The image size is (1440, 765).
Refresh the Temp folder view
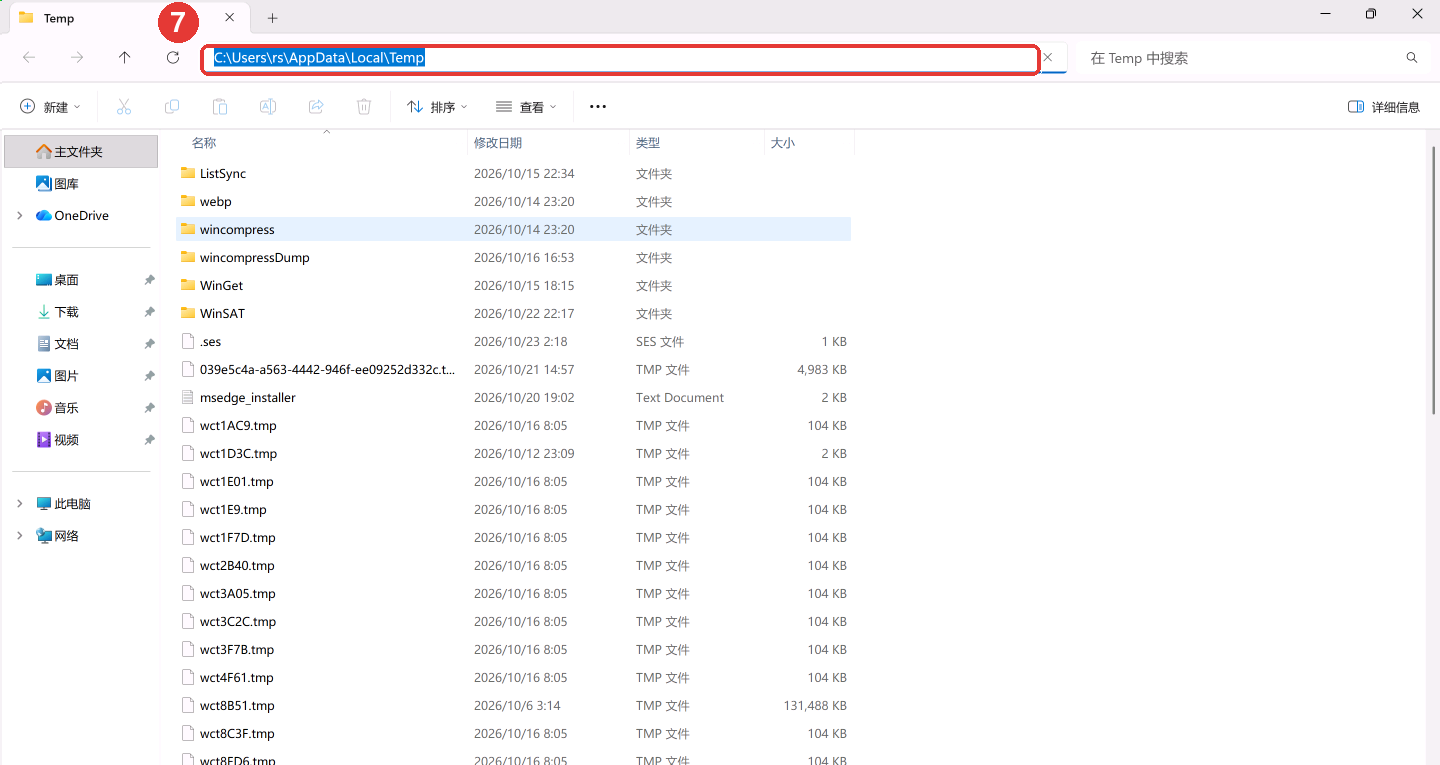173,58
